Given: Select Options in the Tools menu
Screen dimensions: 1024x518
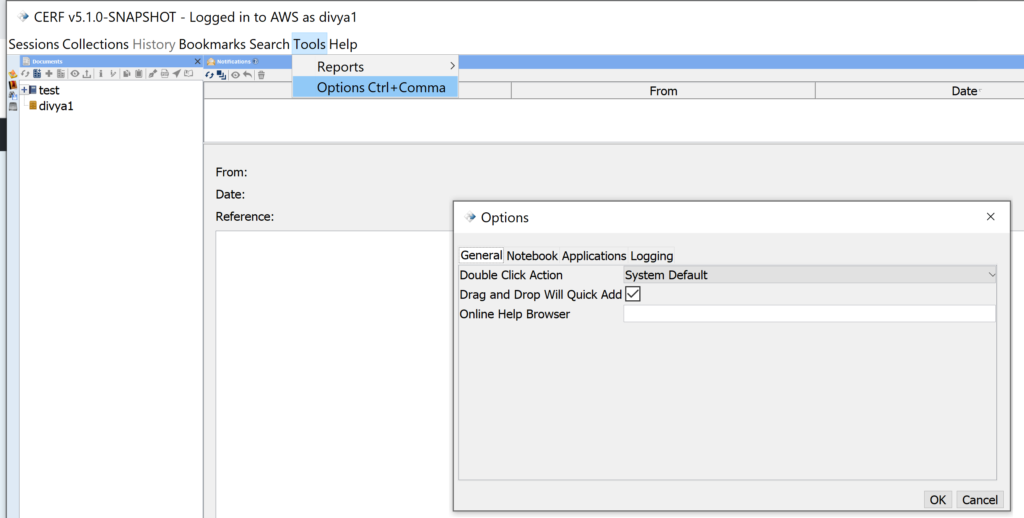Looking at the screenshot, I should [x=375, y=88].
